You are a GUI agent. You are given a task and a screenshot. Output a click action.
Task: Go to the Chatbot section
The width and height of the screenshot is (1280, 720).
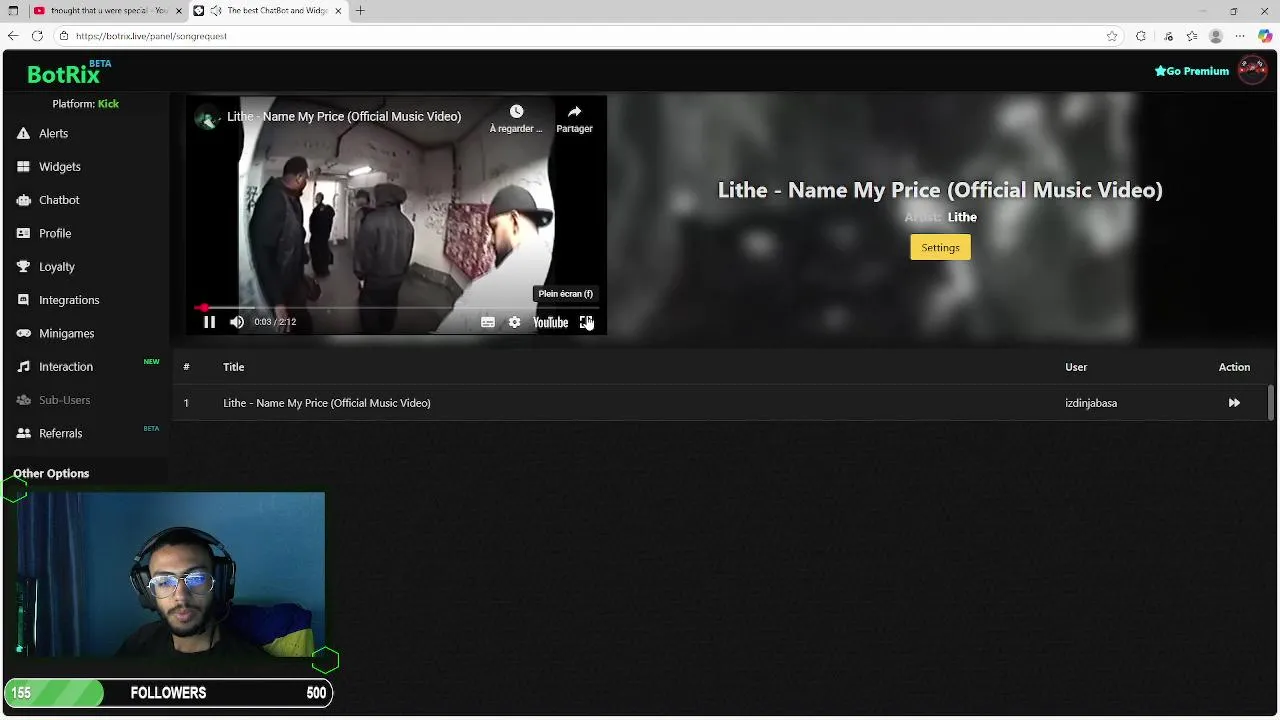tap(59, 200)
